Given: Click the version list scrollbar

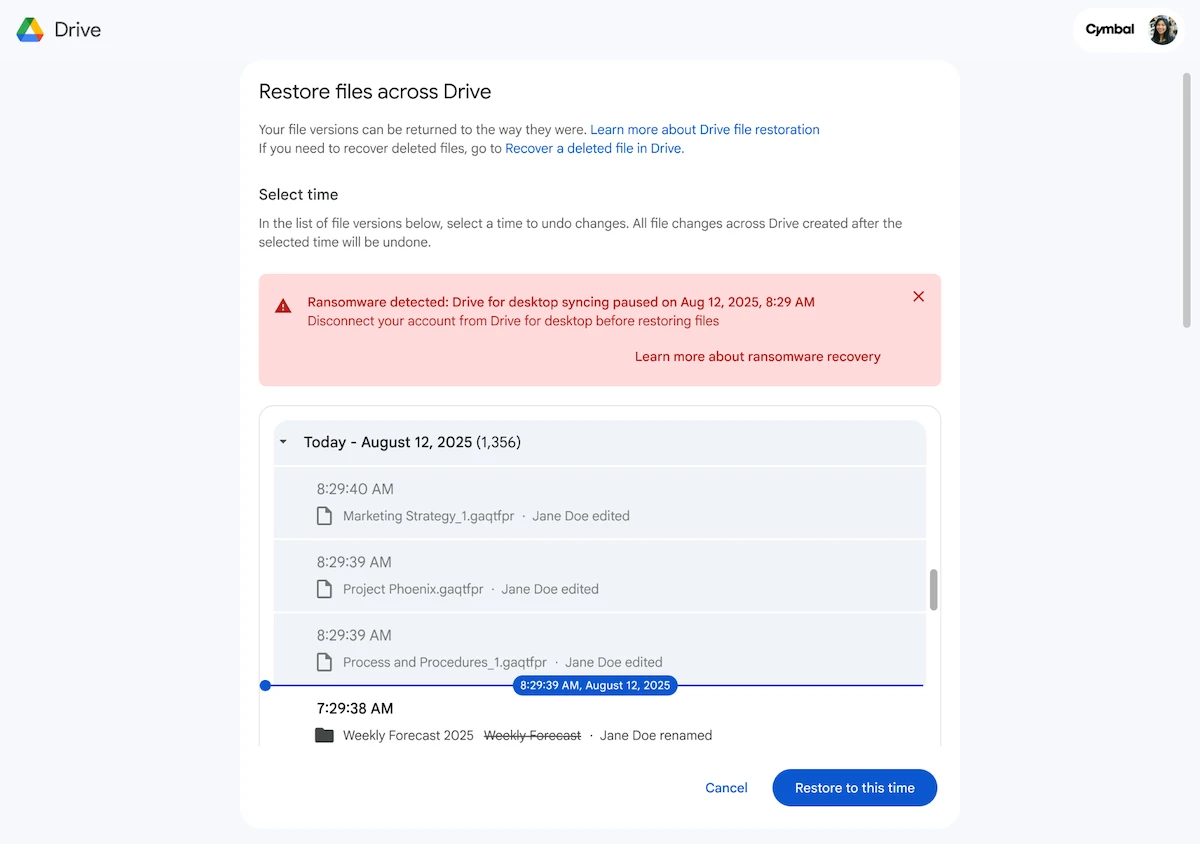Looking at the screenshot, I should [x=932, y=592].
